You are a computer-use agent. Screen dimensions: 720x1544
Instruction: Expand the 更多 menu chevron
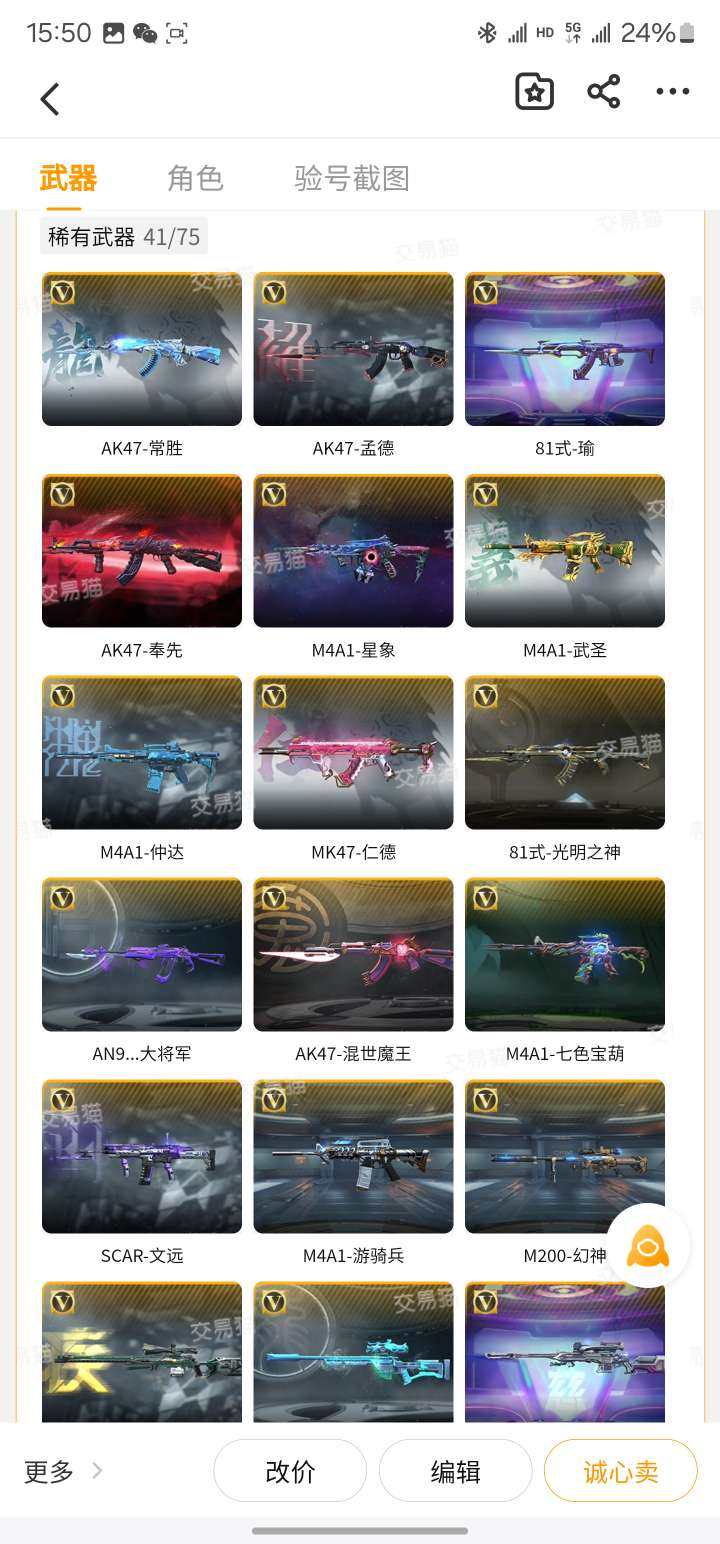pos(97,1470)
